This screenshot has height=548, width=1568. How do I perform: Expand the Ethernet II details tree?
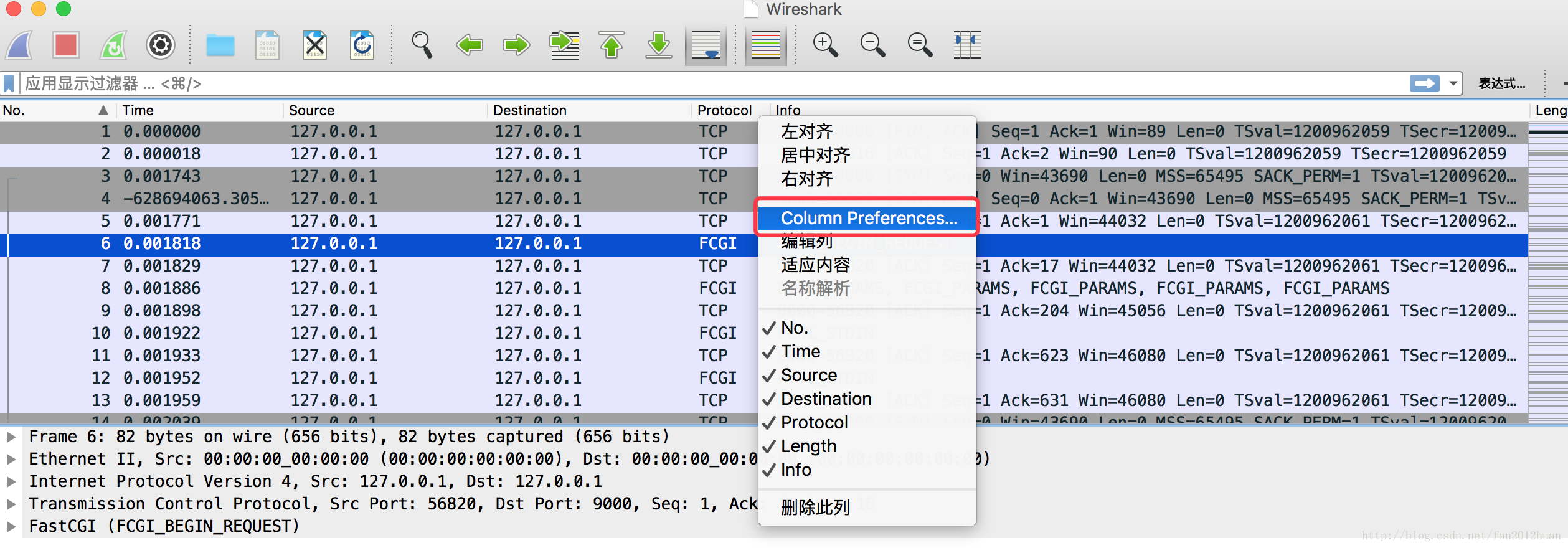[x=11, y=459]
